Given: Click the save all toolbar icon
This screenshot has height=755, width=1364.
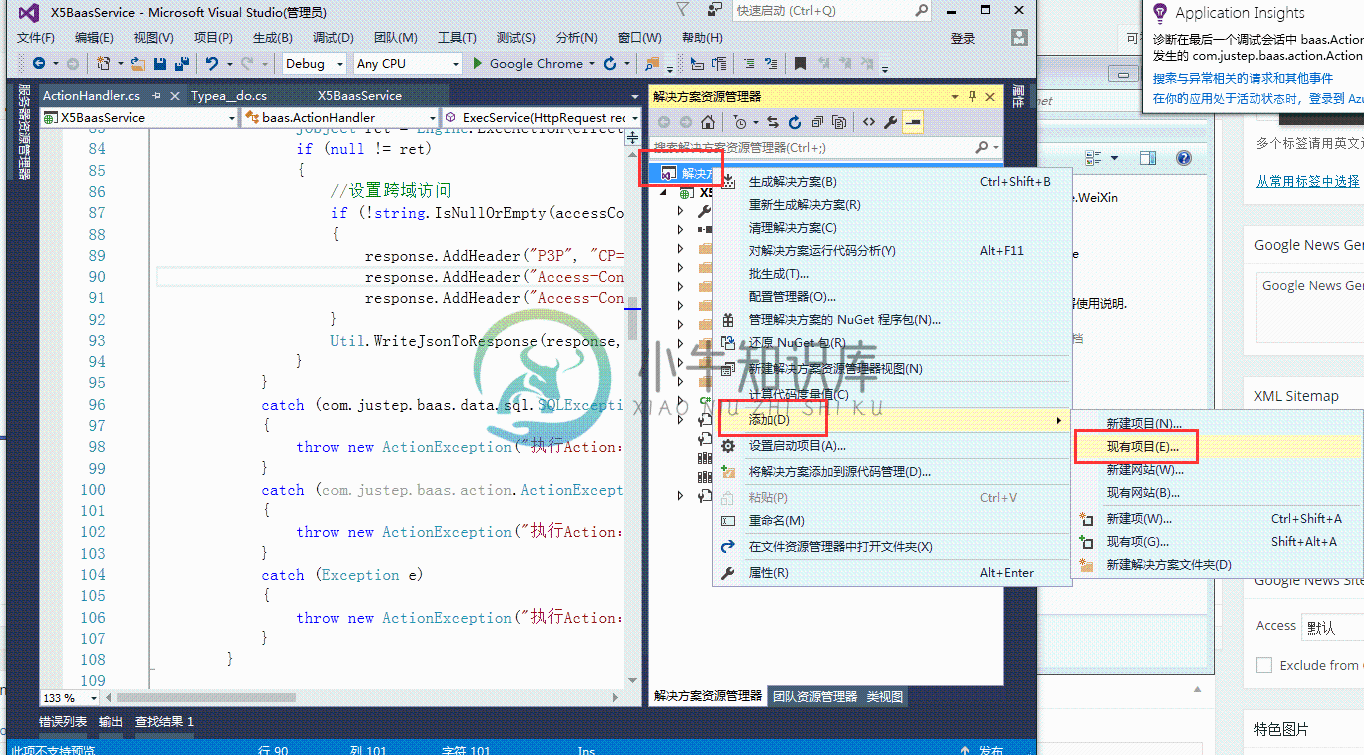Looking at the screenshot, I should 181,63.
